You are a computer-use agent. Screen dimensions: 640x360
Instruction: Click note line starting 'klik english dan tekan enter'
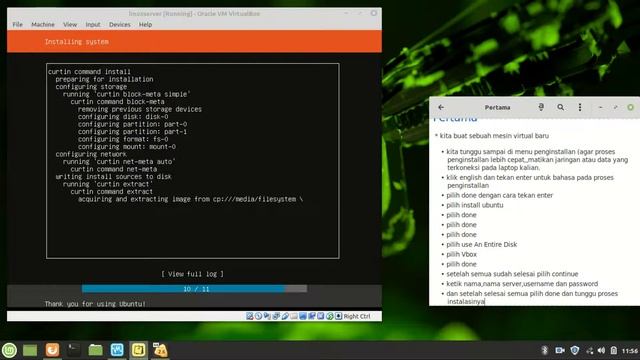[x=530, y=181]
